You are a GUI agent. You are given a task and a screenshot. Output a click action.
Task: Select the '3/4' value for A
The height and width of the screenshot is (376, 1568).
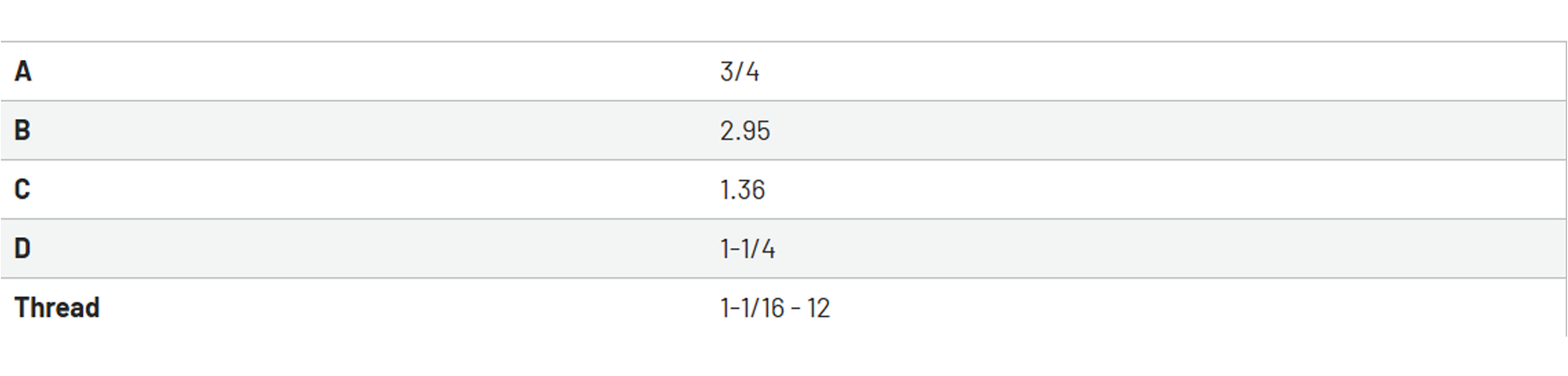click(739, 71)
